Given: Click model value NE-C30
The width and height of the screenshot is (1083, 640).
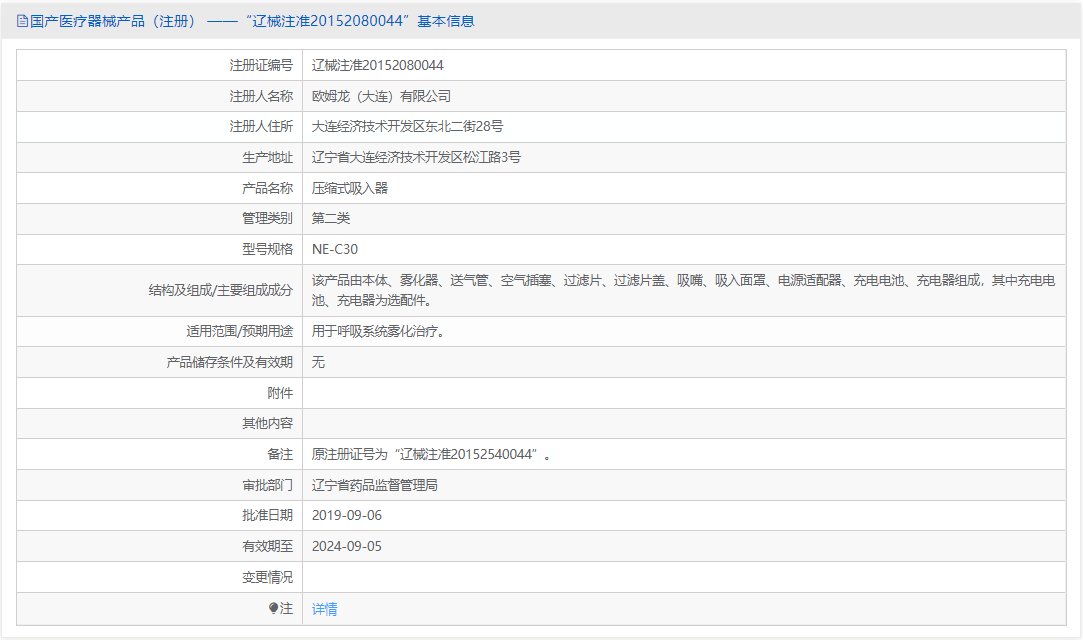Looking at the screenshot, I should (x=335, y=249).
